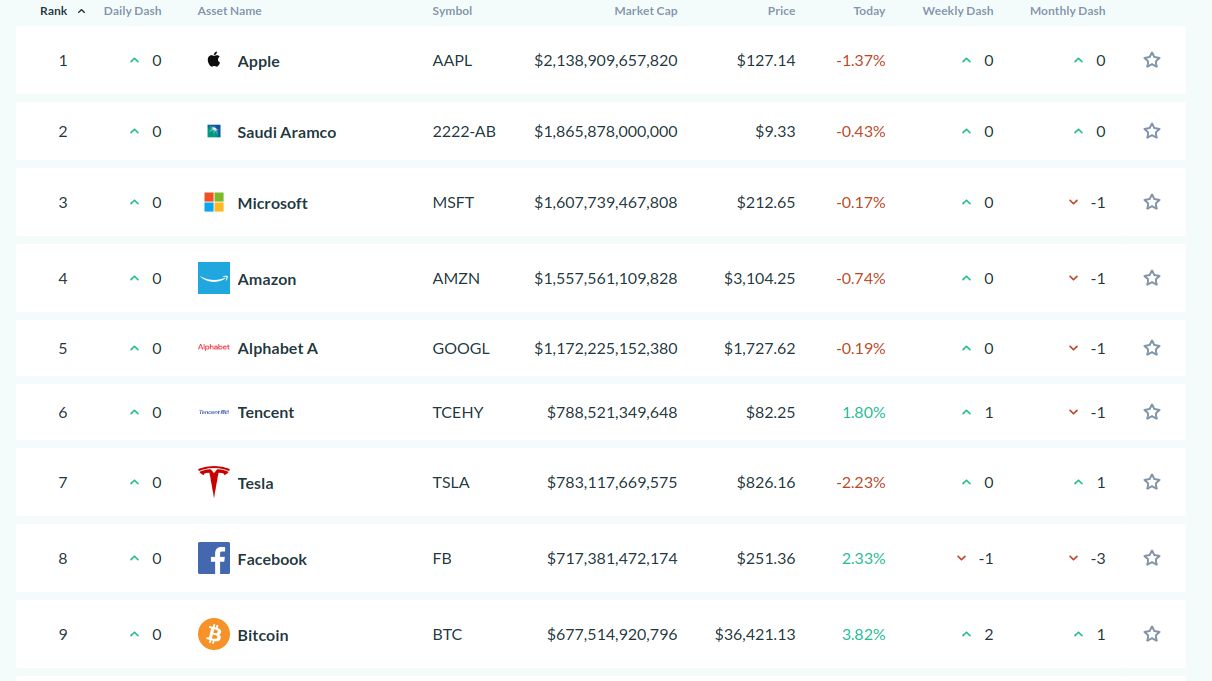Sort the table by Market Cap
The height and width of the screenshot is (681, 1212).
[646, 11]
